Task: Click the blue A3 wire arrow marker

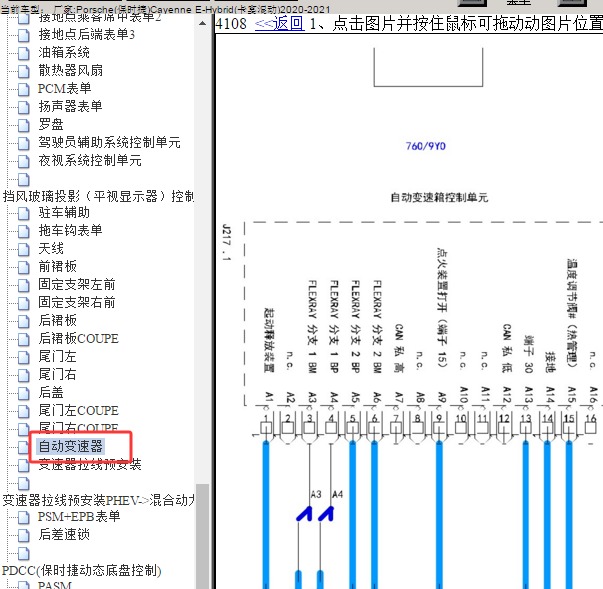Action: (x=305, y=514)
